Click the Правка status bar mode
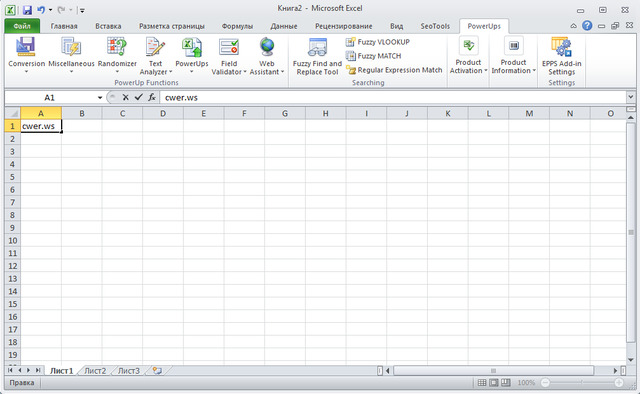 [x=22, y=383]
